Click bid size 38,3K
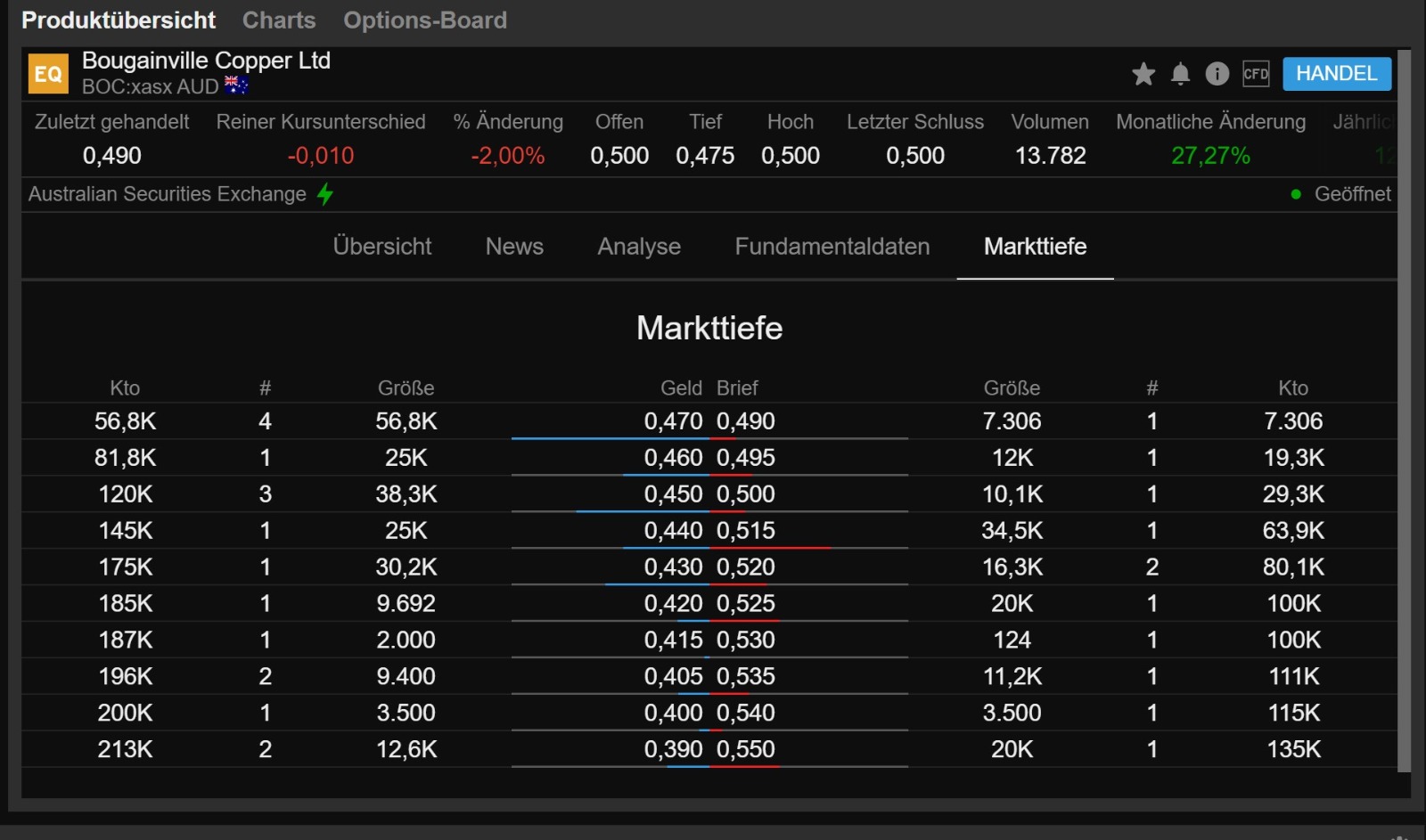 tap(406, 494)
